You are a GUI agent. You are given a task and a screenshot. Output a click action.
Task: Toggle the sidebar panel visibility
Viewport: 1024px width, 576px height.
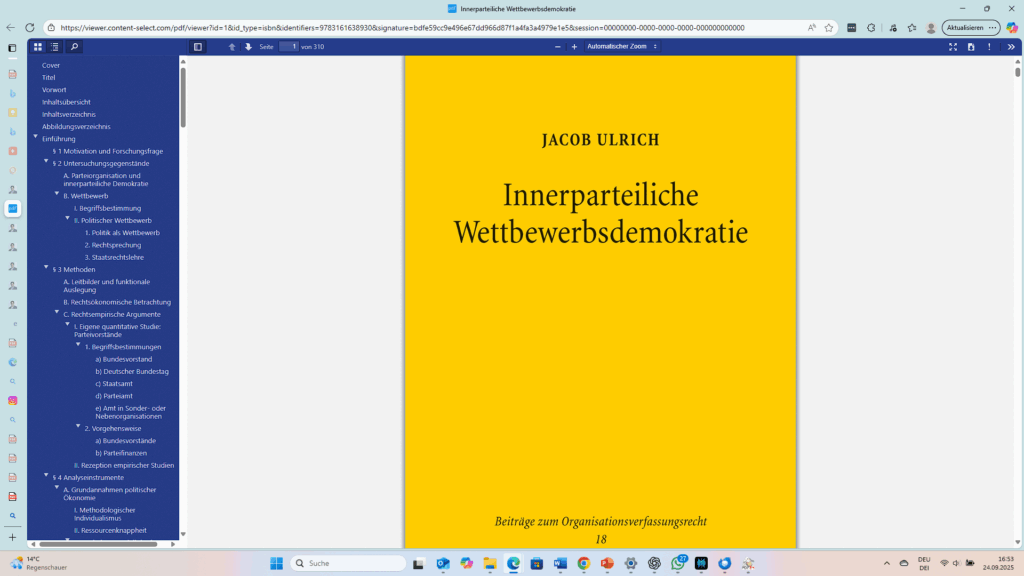198,46
